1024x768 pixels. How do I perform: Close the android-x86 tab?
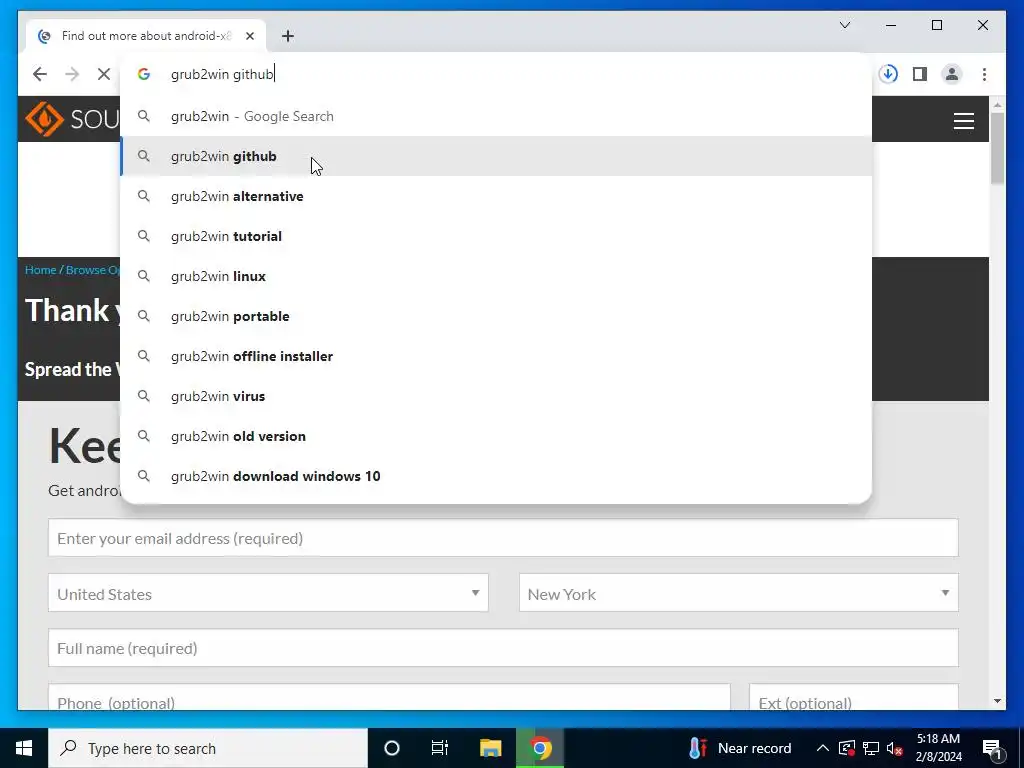(249, 36)
